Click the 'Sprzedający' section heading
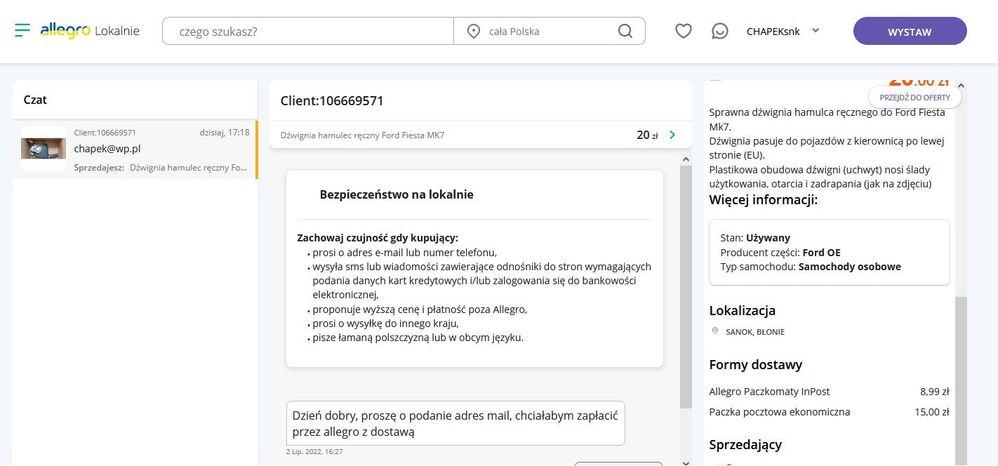This screenshot has height=466, width=998. point(745,445)
